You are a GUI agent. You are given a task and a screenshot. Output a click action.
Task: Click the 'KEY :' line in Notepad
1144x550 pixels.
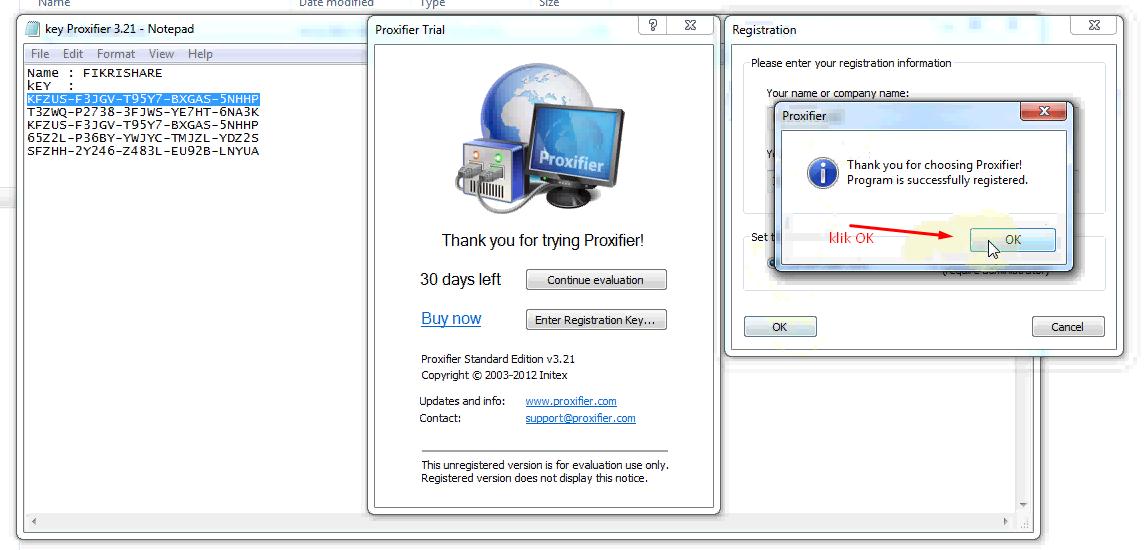coord(51,86)
